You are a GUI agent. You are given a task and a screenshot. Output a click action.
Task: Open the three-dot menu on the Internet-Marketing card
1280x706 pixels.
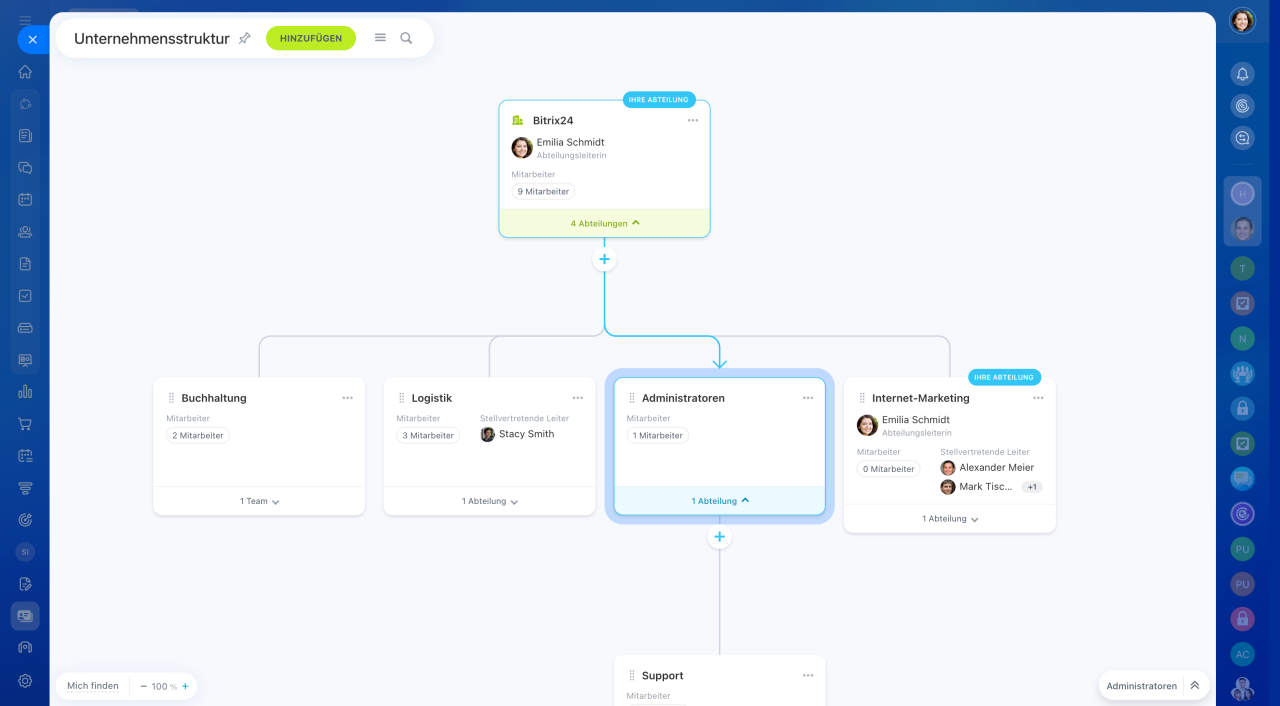pyautogui.click(x=1038, y=398)
